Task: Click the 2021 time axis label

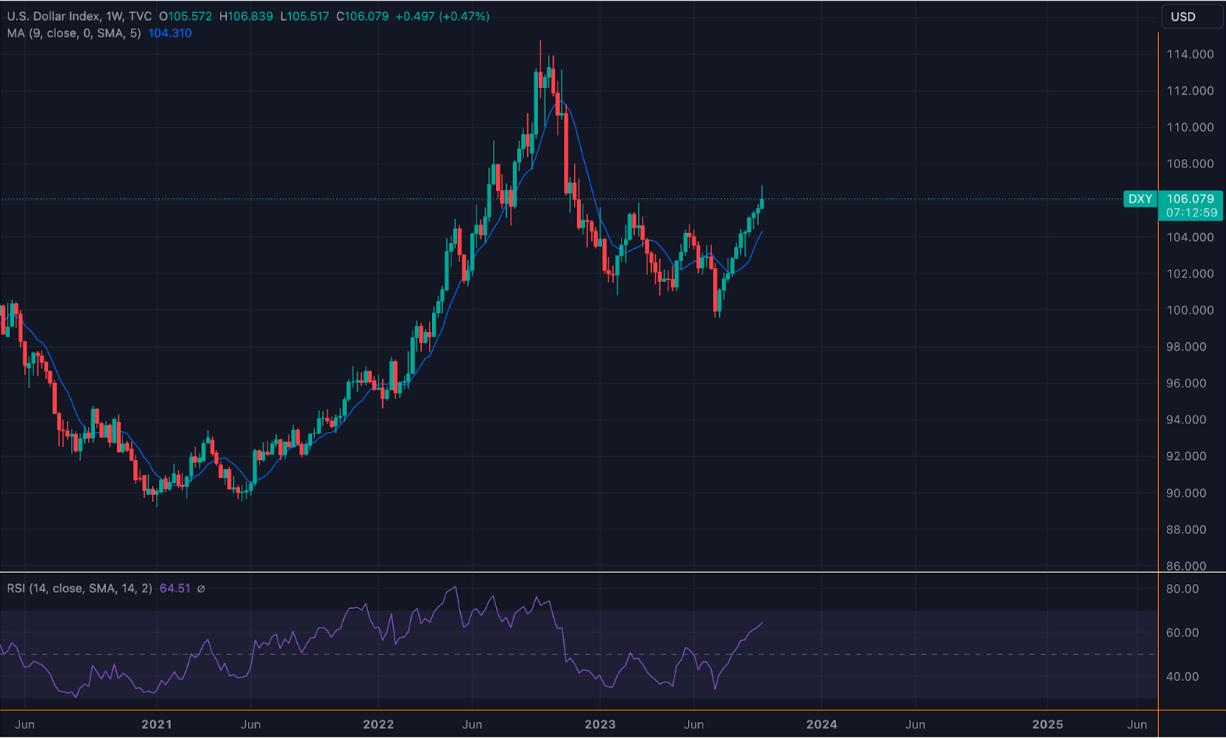Action: [x=156, y=724]
